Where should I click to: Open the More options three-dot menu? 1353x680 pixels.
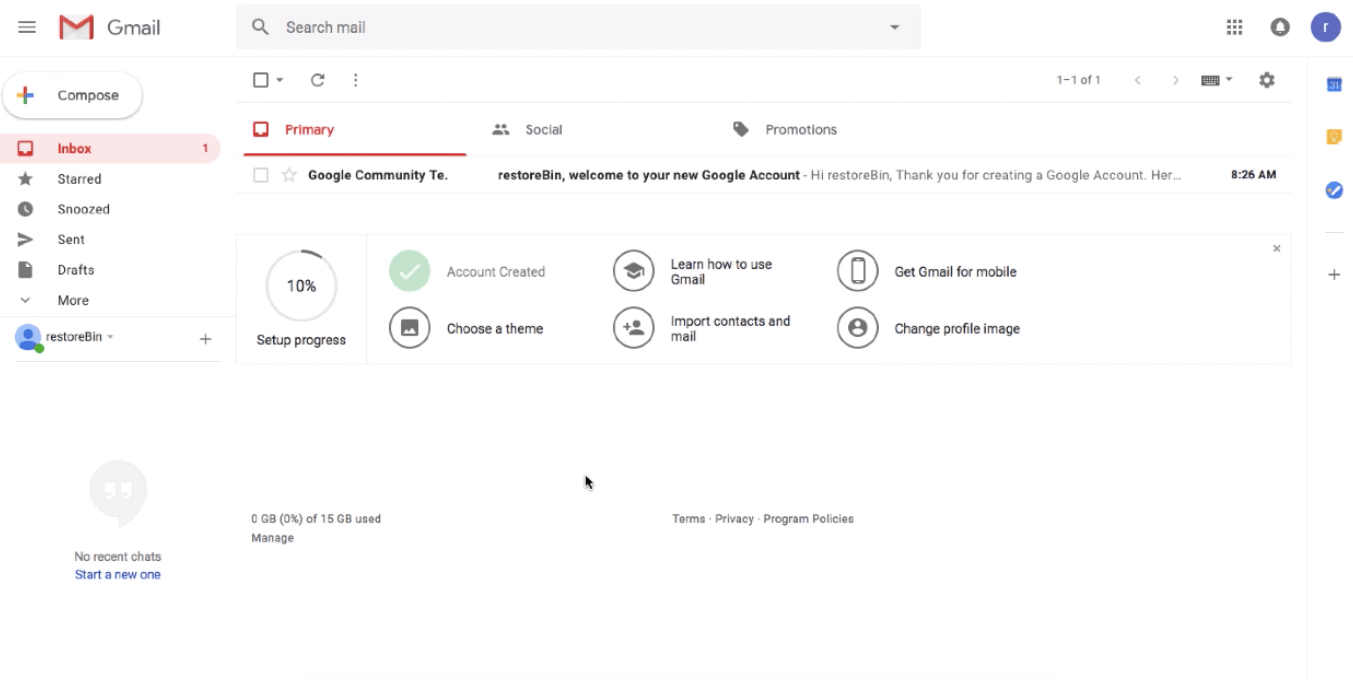[356, 80]
